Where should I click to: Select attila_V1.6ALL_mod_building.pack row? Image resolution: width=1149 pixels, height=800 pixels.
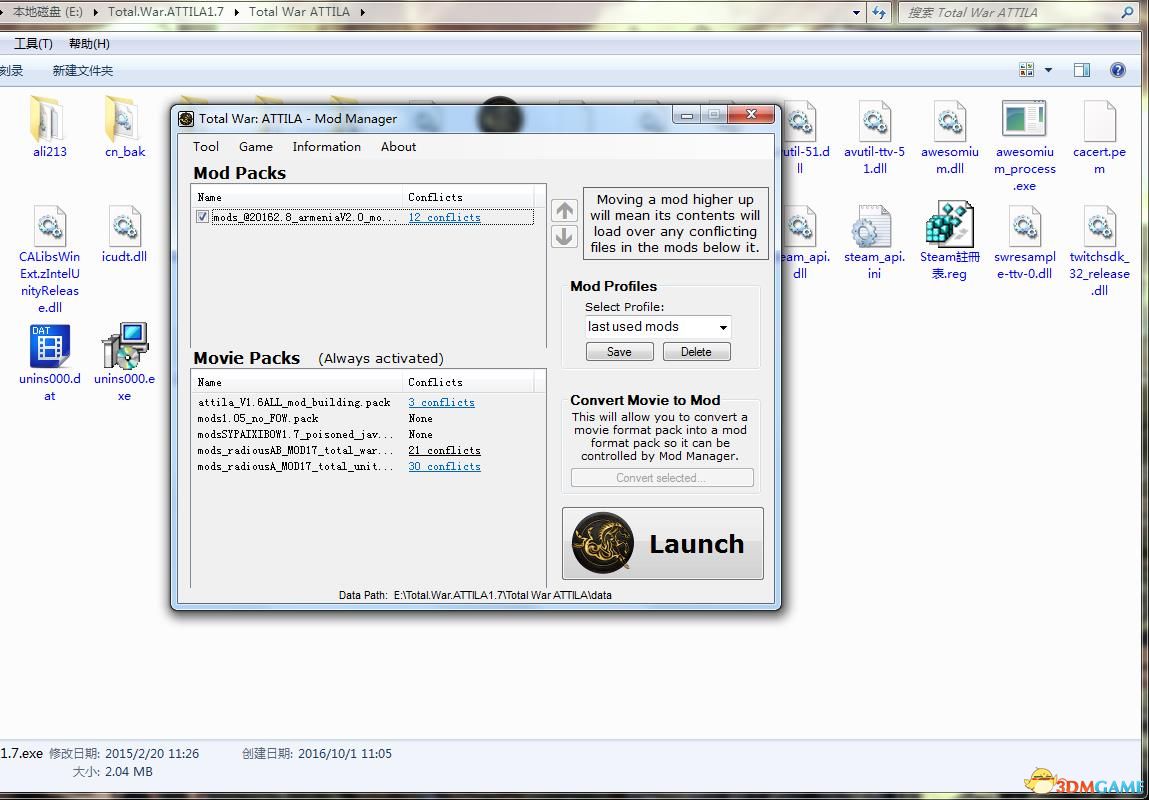(x=366, y=402)
